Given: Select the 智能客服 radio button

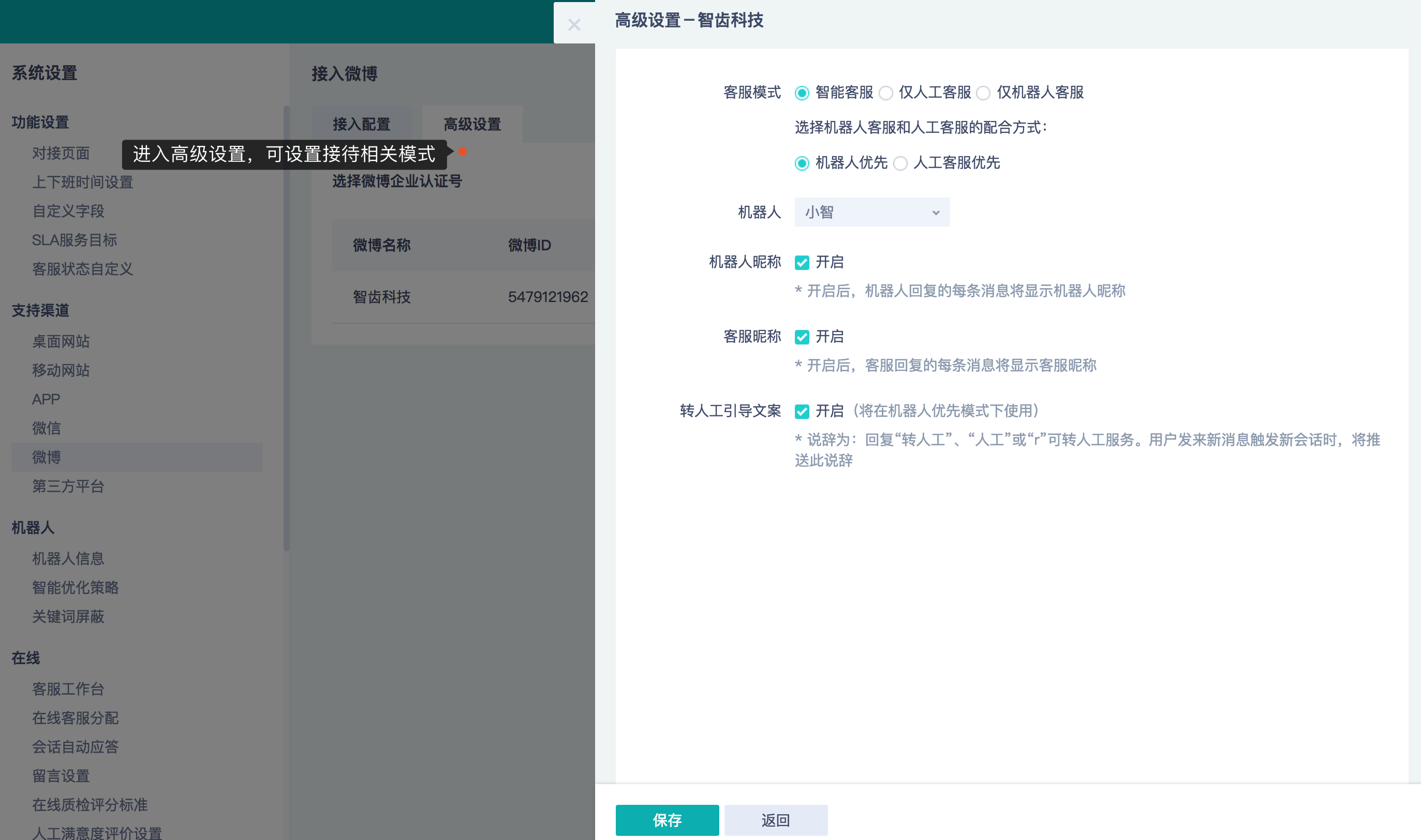Looking at the screenshot, I should point(802,93).
